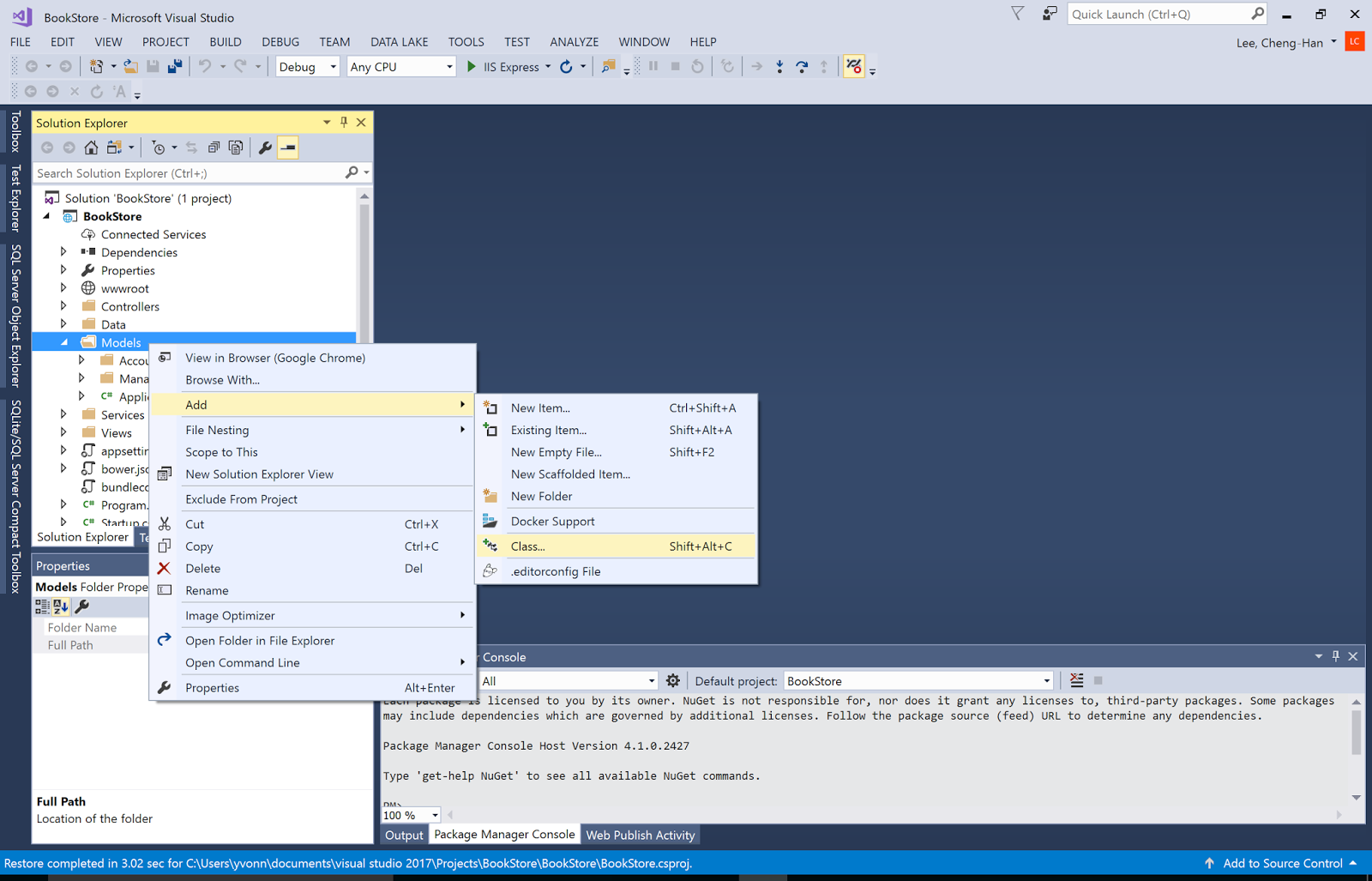Click the Property Pages wrench in Properties panel
This screenshot has width=1372, height=881.
(82, 606)
